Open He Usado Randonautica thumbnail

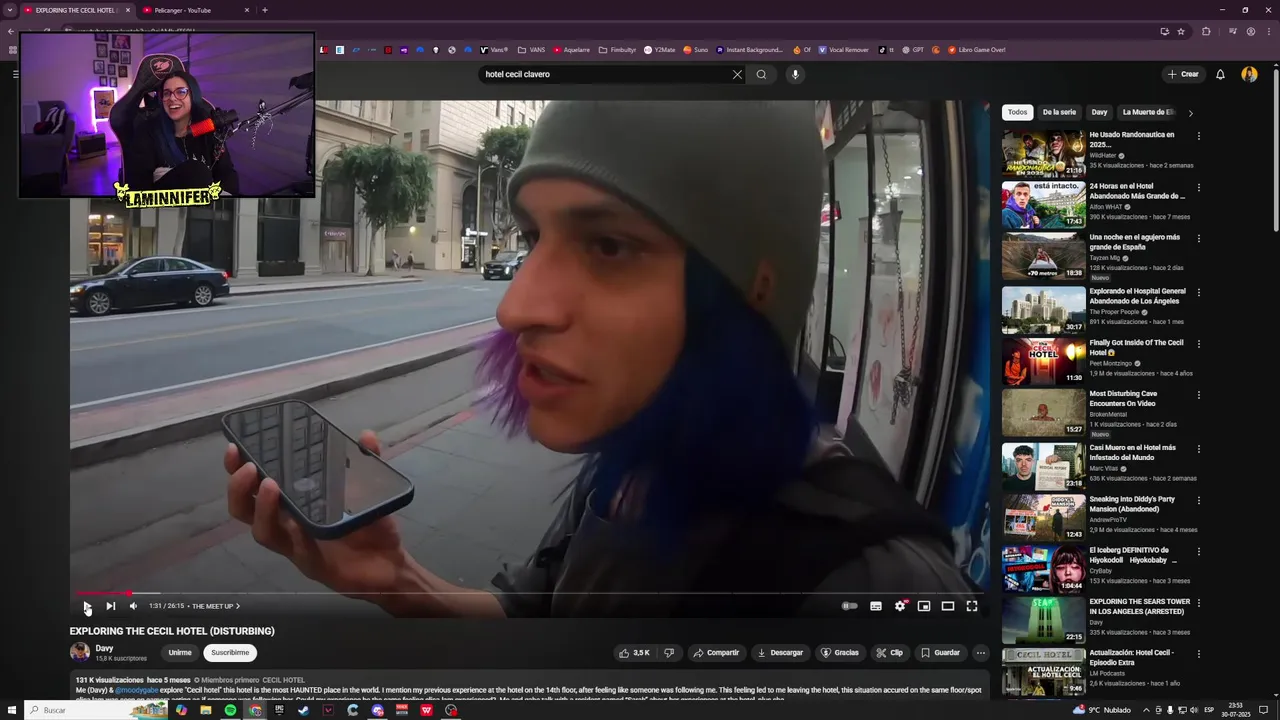click(1043, 153)
